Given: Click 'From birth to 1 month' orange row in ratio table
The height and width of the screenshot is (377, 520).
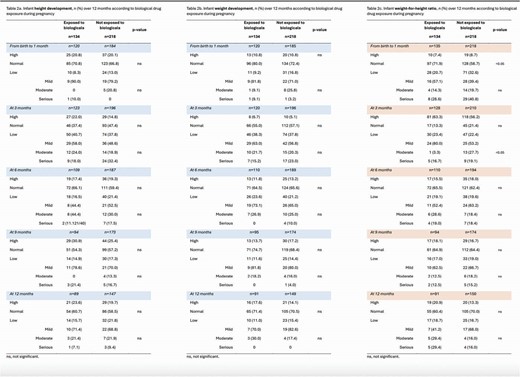Looking at the screenshot, I should (x=439, y=48).
